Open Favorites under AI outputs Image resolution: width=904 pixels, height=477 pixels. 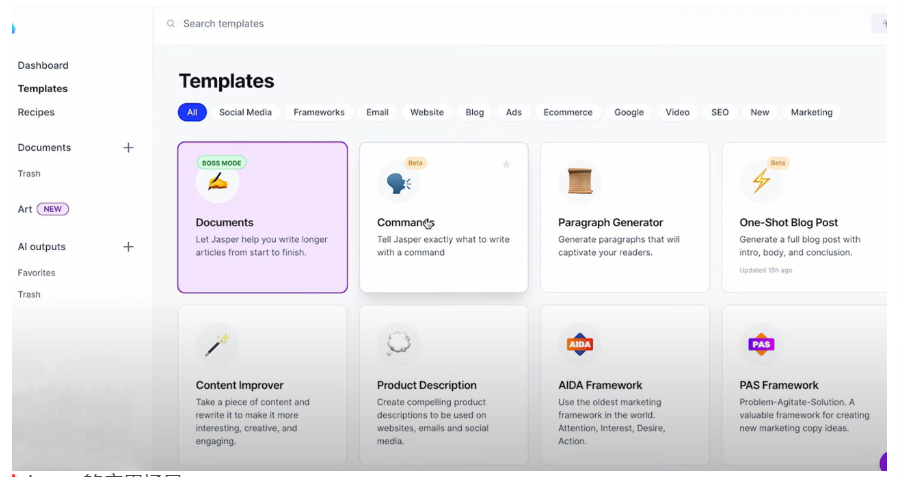36,273
